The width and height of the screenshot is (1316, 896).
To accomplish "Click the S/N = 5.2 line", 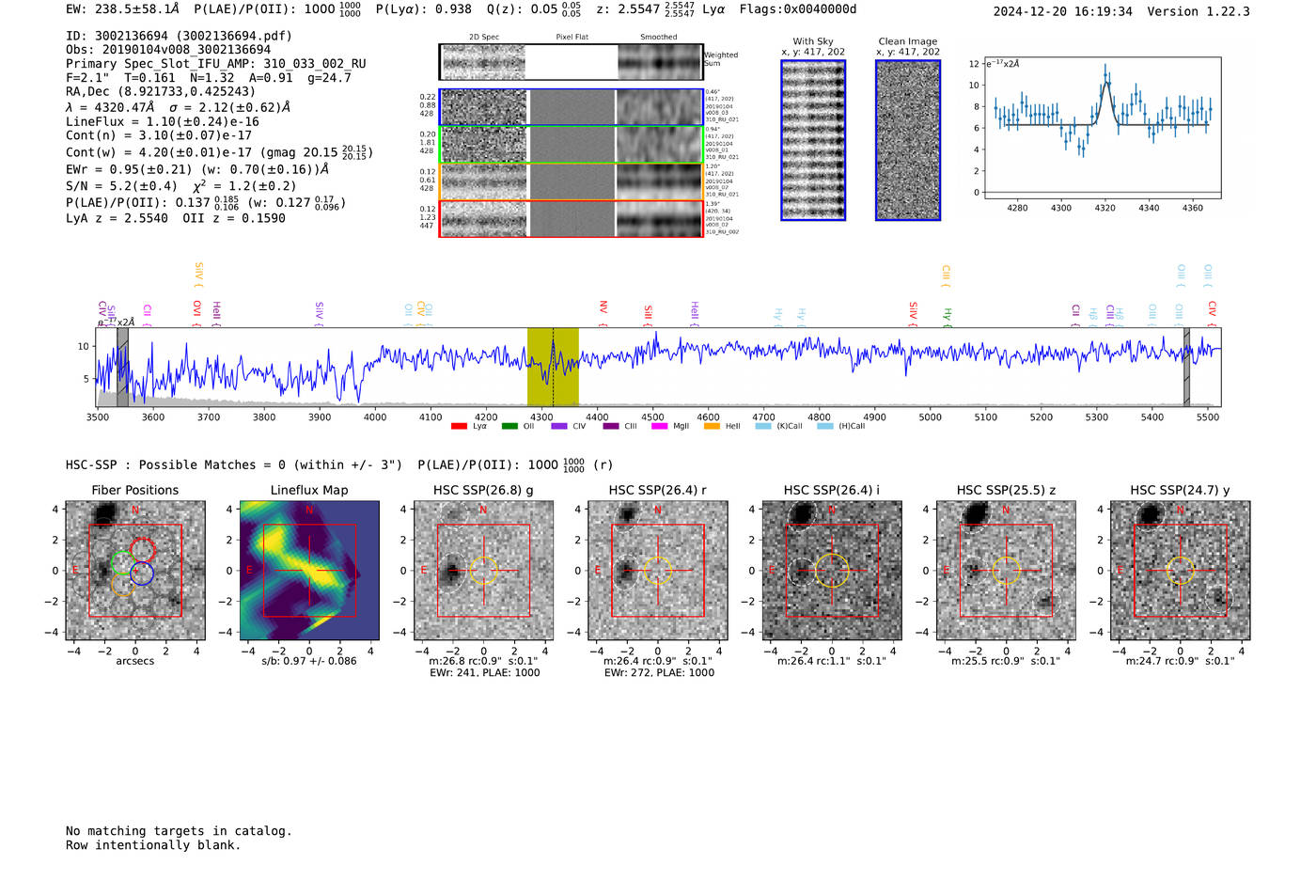I will point(121,186).
